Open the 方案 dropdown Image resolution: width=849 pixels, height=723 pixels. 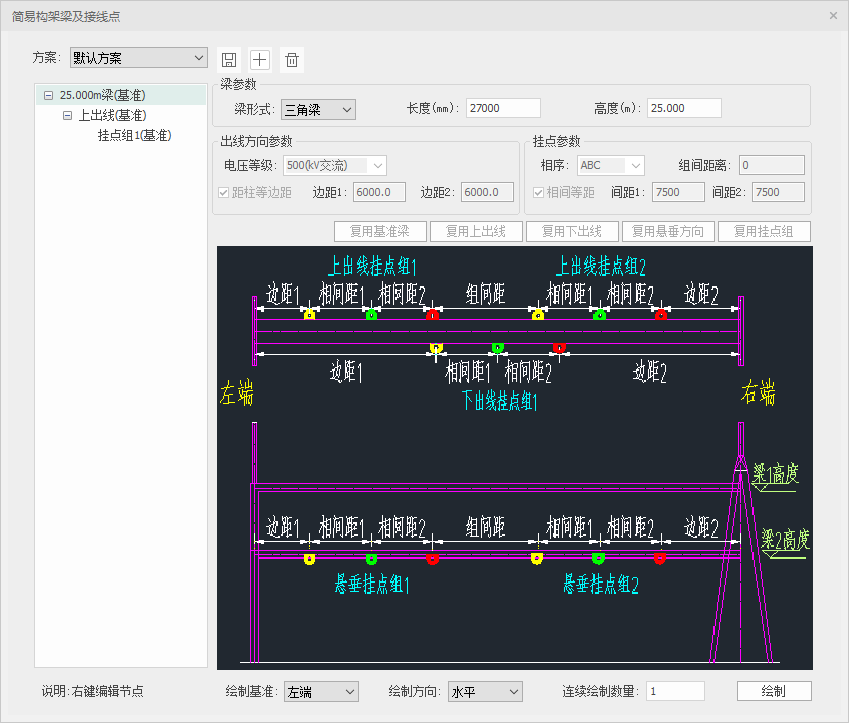[138, 58]
